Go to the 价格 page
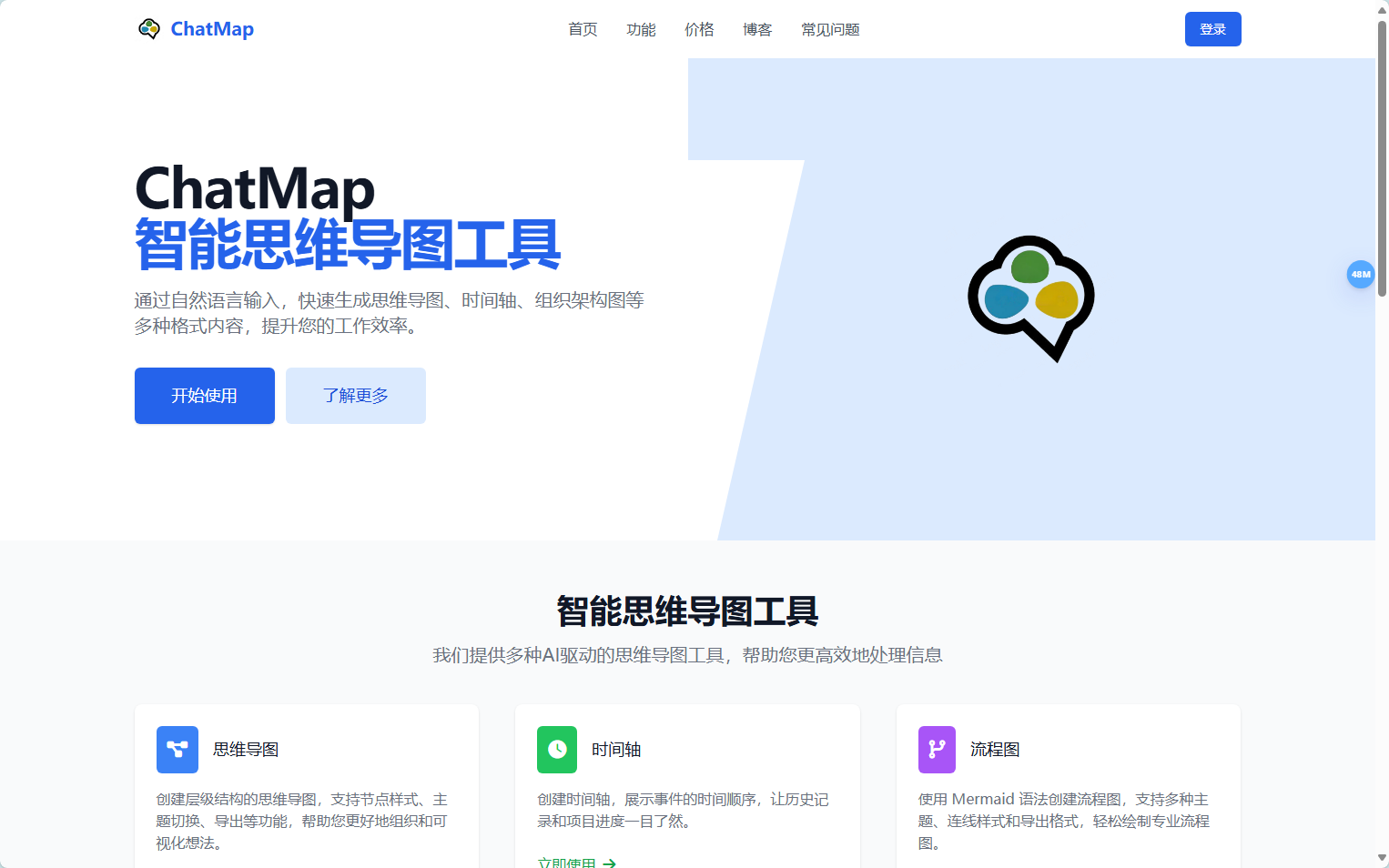The width and height of the screenshot is (1389, 868). coord(699,29)
